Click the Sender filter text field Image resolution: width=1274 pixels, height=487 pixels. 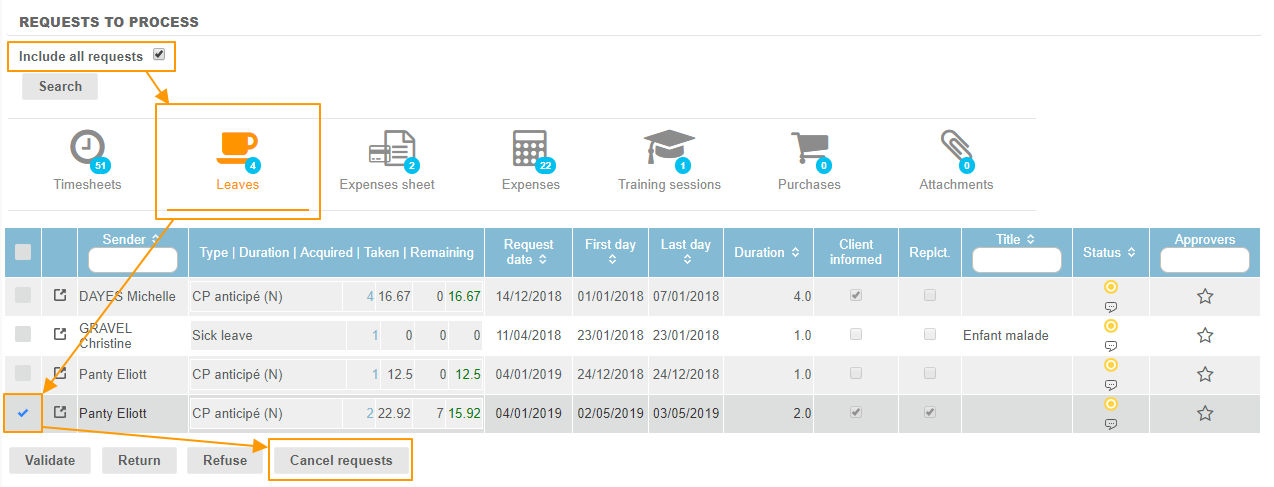(132, 260)
